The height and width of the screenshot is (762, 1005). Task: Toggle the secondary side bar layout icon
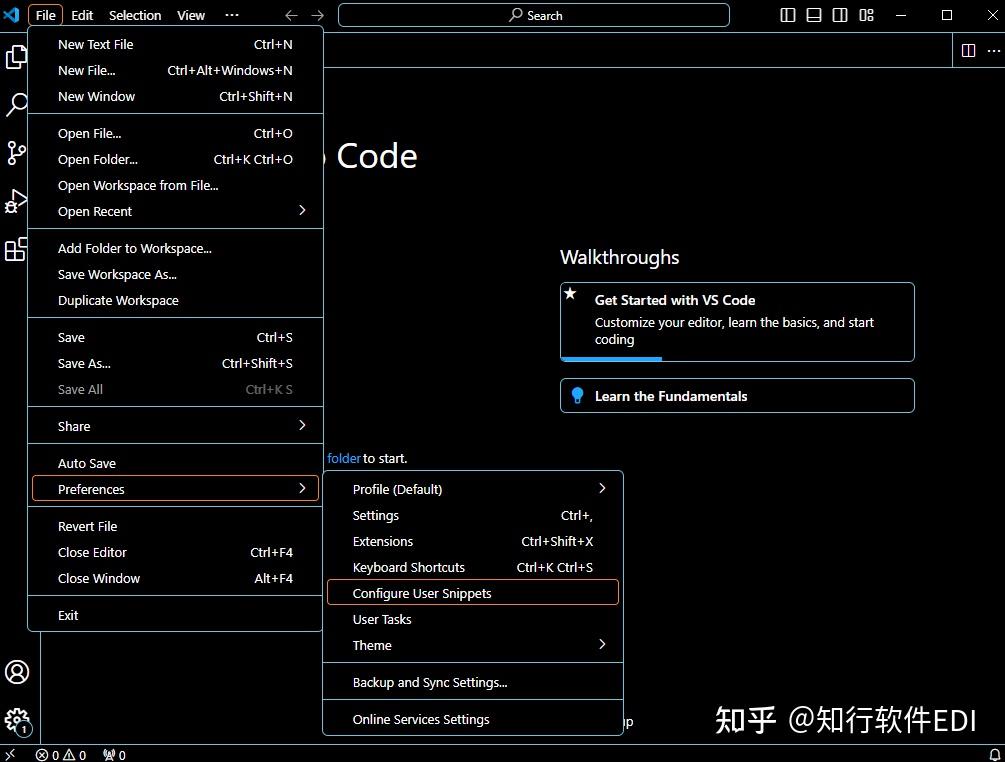coord(840,15)
